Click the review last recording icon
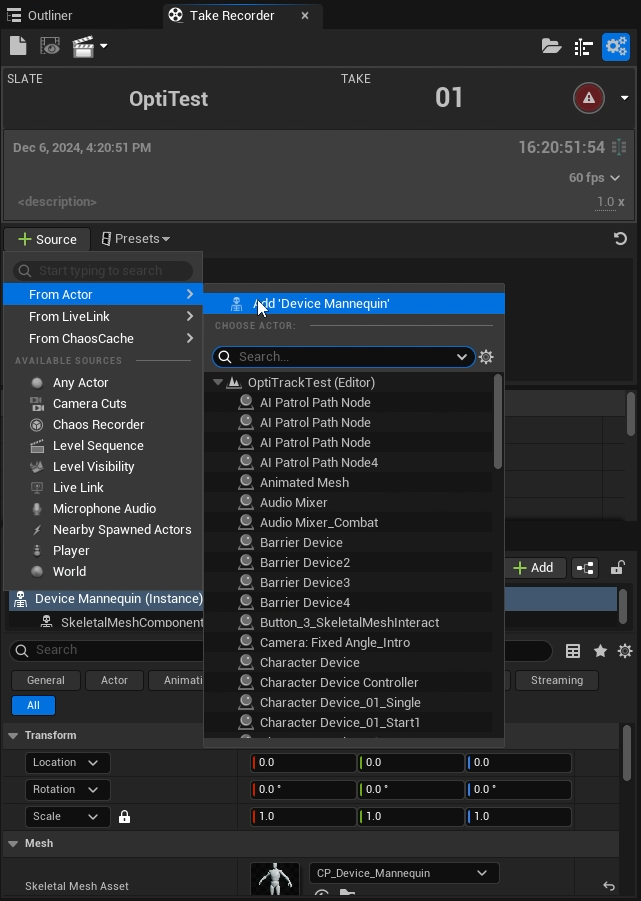Screen dimensions: 641x901 [50, 46]
